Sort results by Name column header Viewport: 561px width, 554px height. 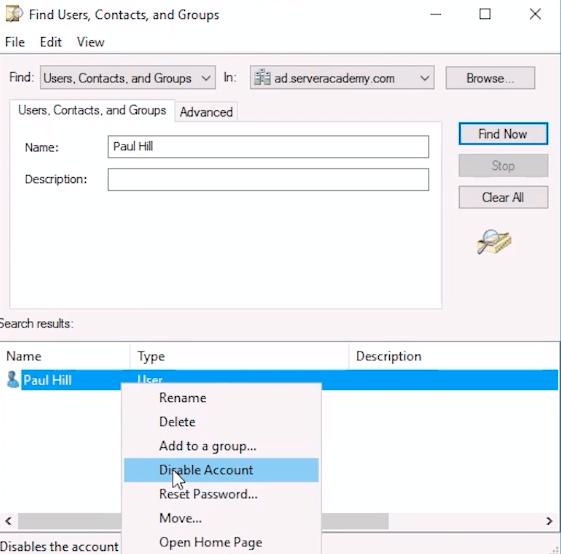click(65, 356)
